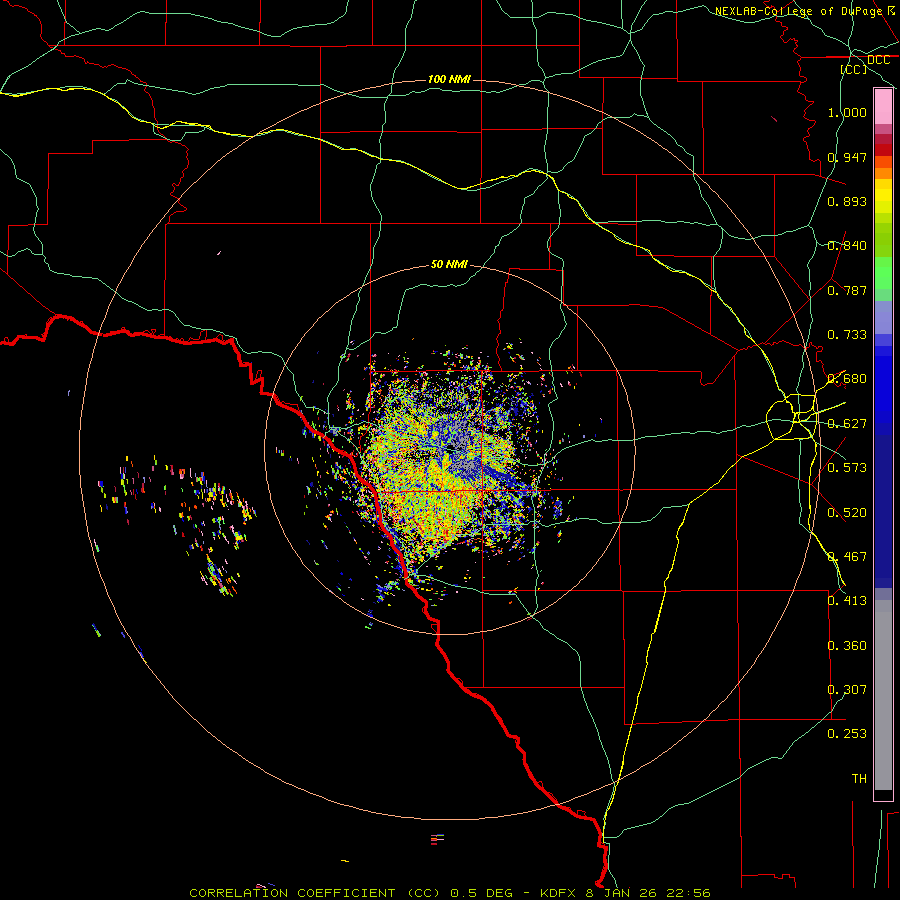Click the 100 NMI range ring label
Image resolution: width=900 pixels, height=900 pixels.
(449, 79)
